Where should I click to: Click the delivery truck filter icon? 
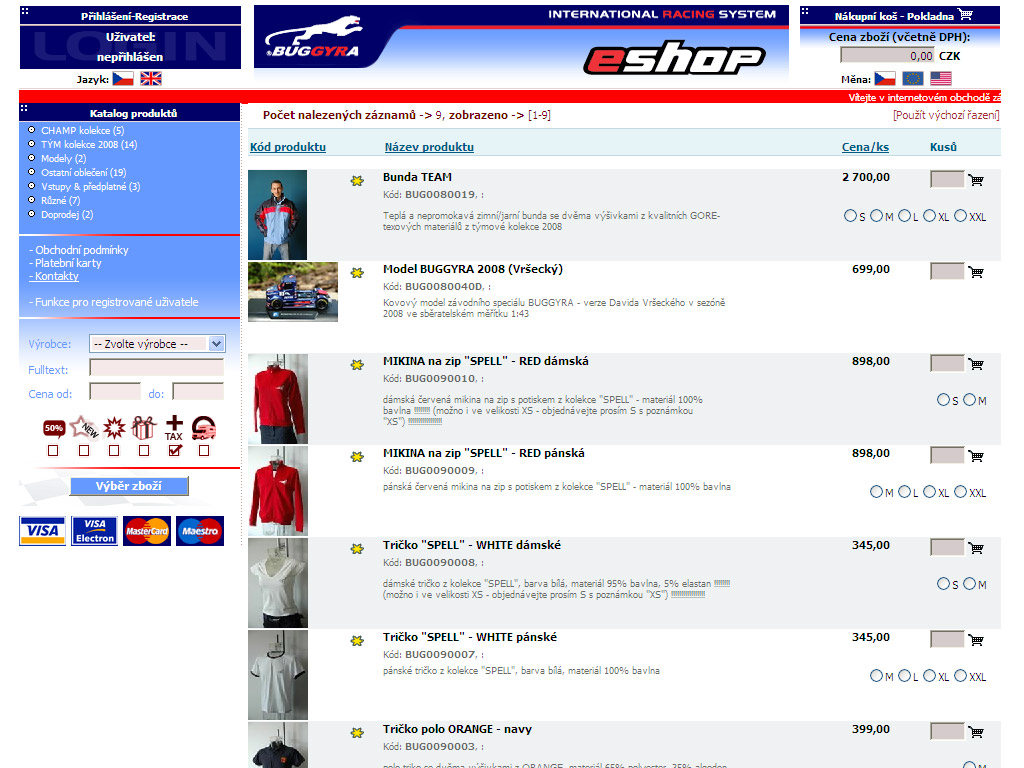(204, 428)
